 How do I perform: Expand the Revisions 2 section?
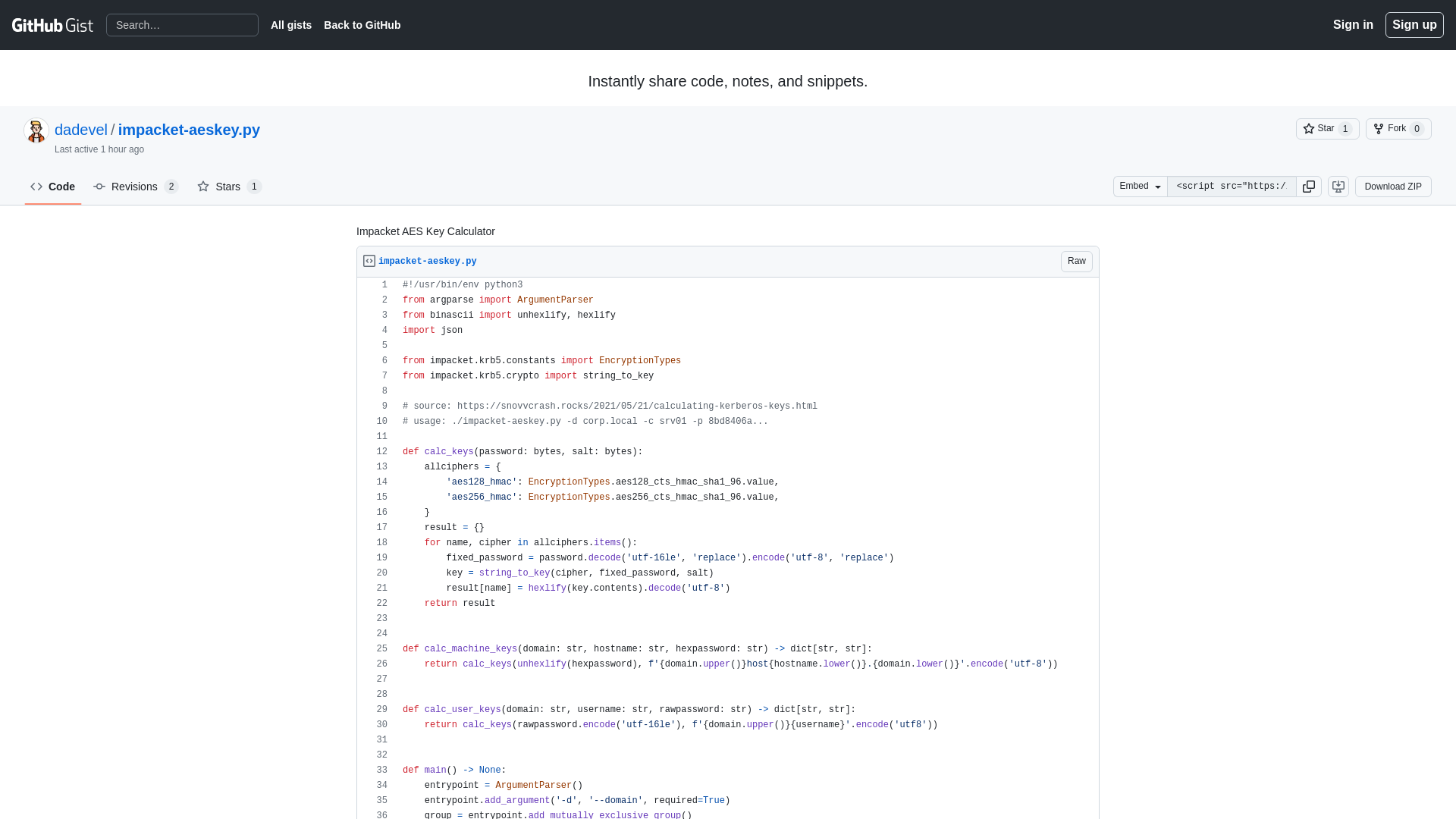tap(134, 186)
